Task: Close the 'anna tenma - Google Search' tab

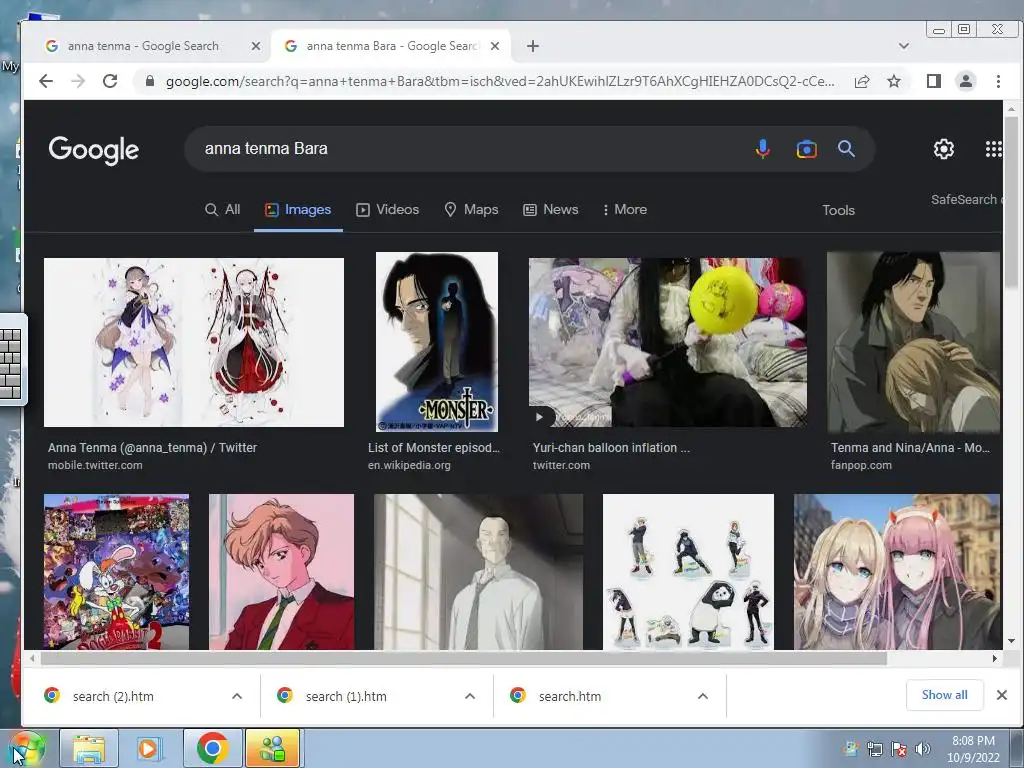Action: pos(256,46)
